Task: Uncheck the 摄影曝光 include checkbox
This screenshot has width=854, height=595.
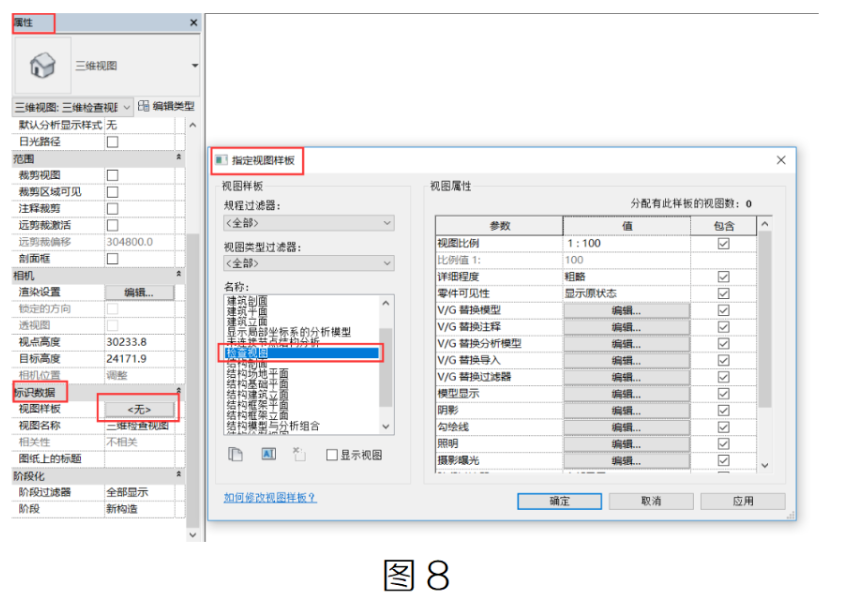Action: pyautogui.click(x=723, y=460)
